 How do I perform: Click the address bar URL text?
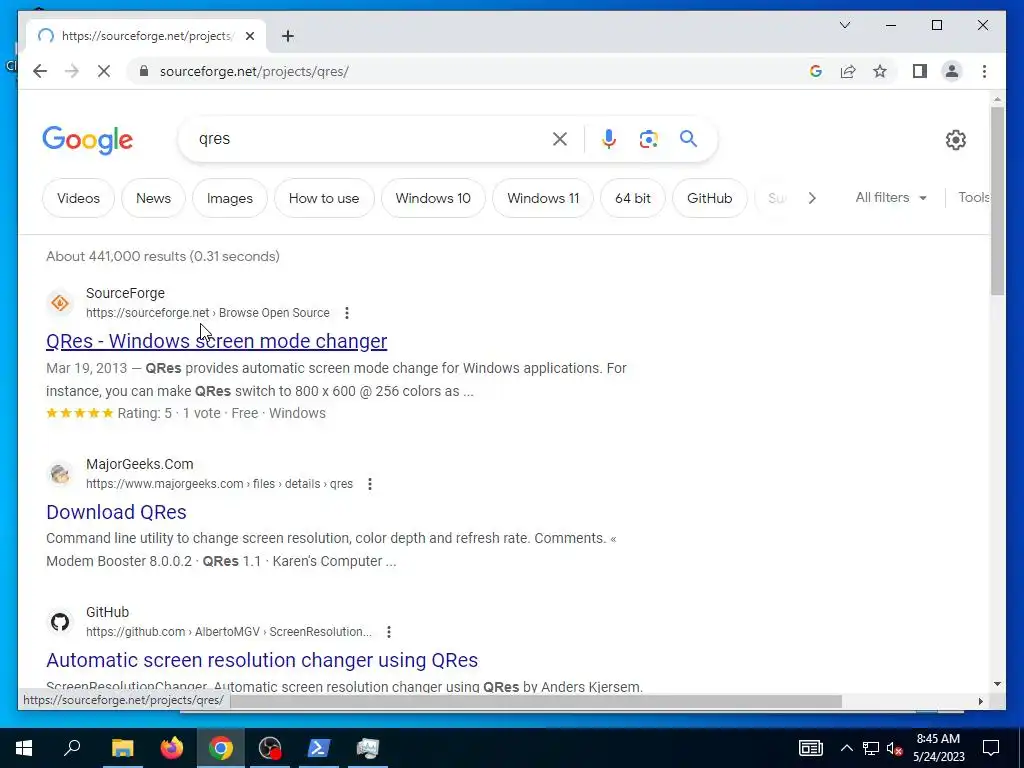[254, 71]
